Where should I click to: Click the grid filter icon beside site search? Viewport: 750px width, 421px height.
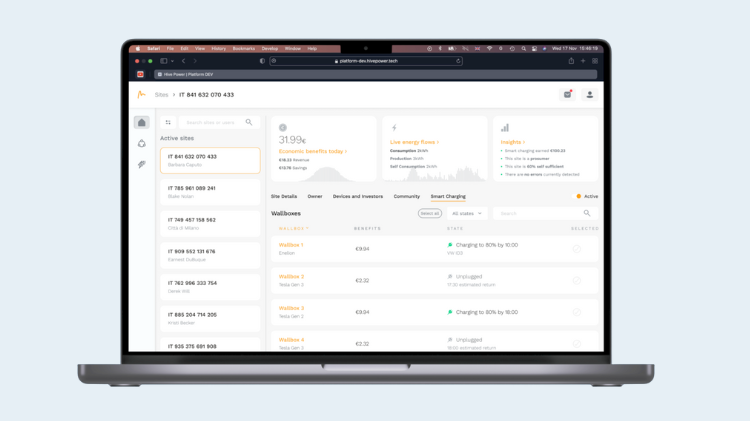tap(168, 122)
